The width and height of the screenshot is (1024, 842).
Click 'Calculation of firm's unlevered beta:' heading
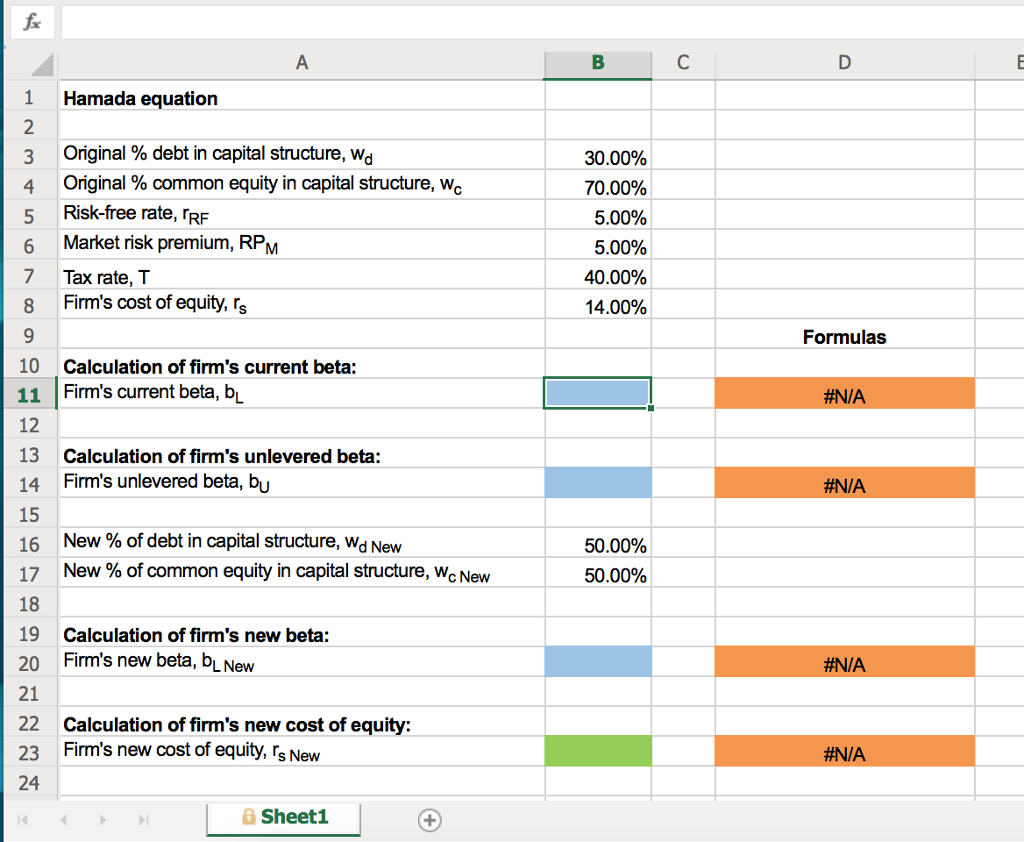click(221, 457)
